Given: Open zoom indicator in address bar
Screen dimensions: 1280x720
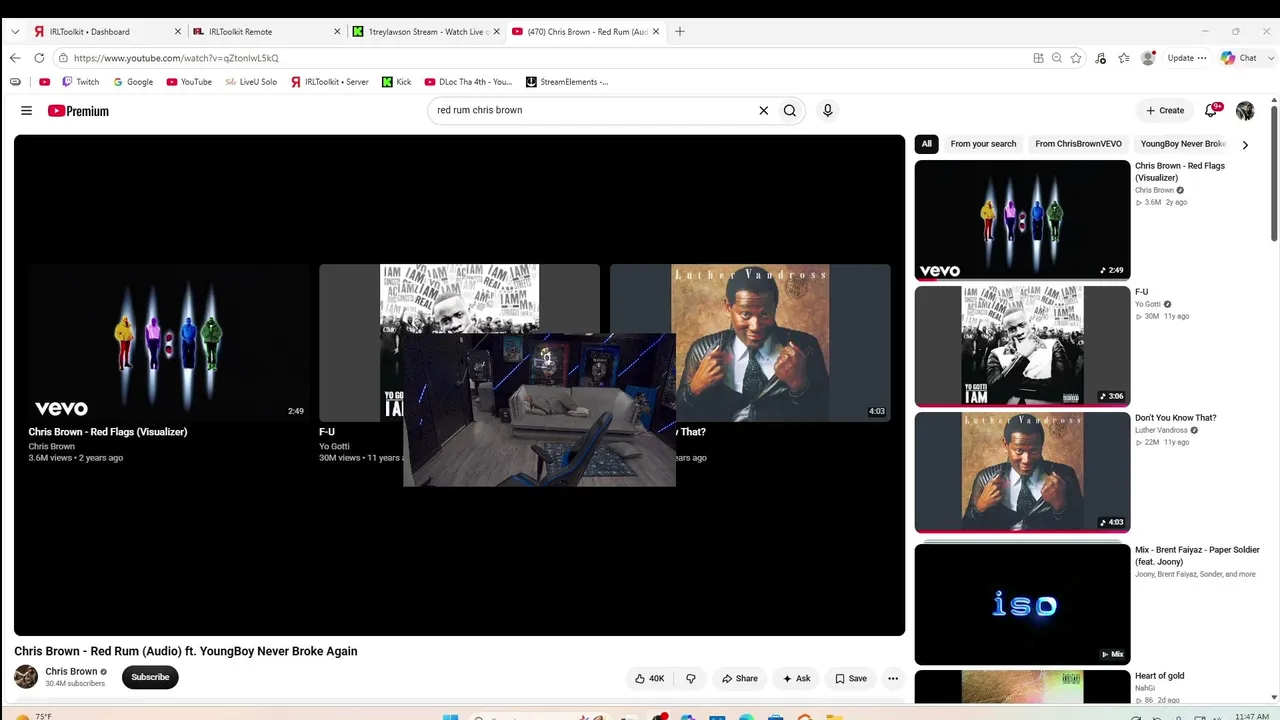Looking at the screenshot, I should (1057, 58).
